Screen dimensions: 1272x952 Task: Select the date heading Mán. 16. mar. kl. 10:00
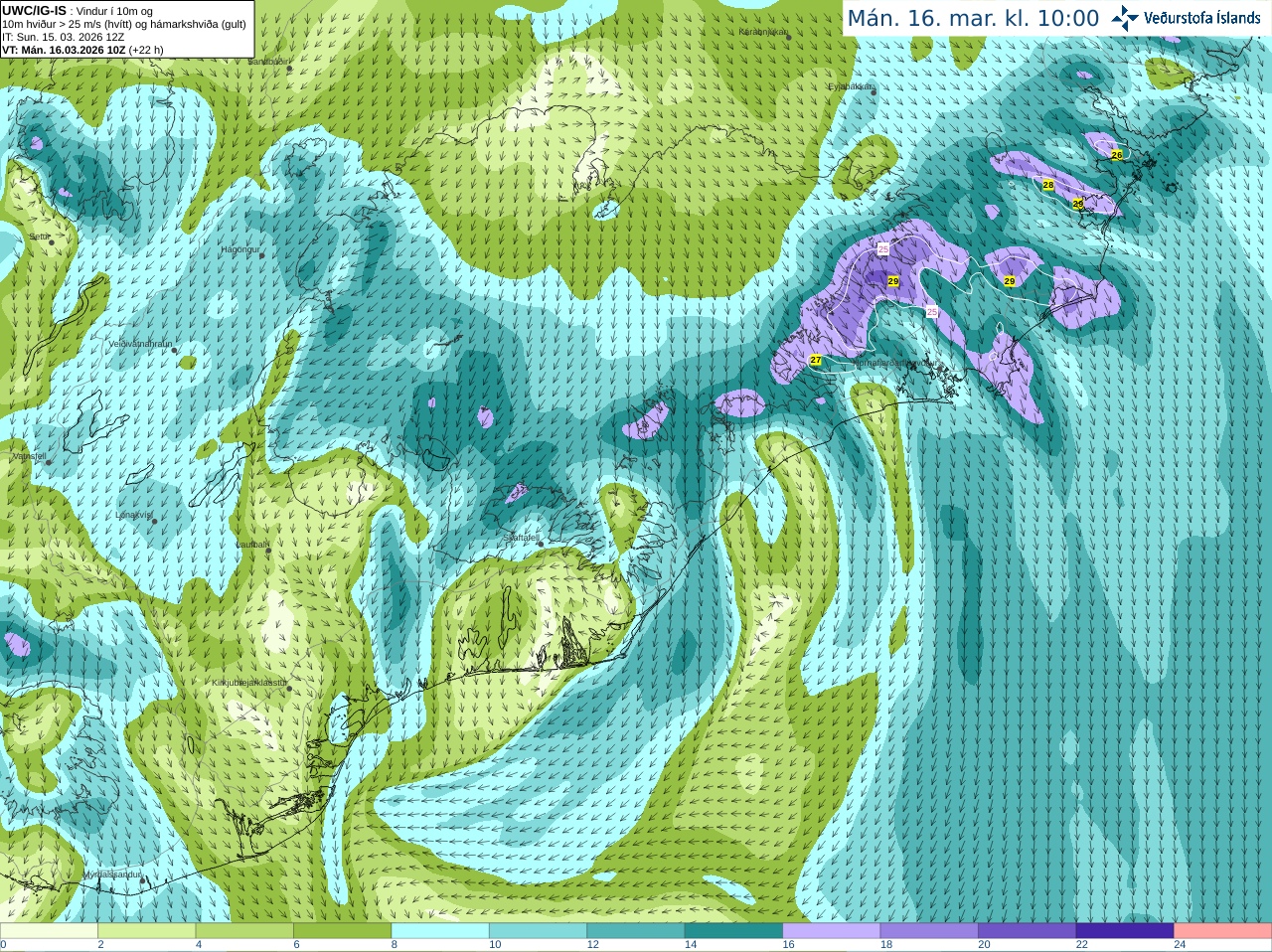coord(973,18)
